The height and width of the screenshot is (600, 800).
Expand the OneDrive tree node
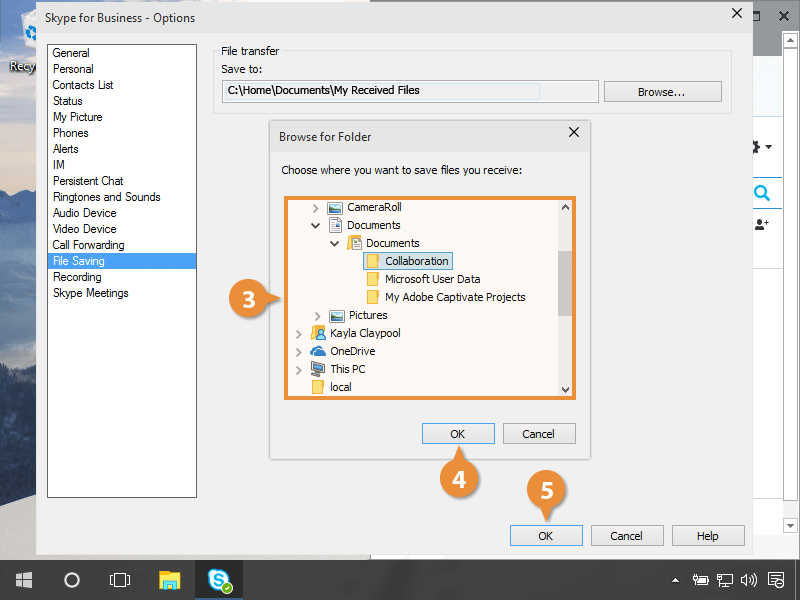pos(299,352)
